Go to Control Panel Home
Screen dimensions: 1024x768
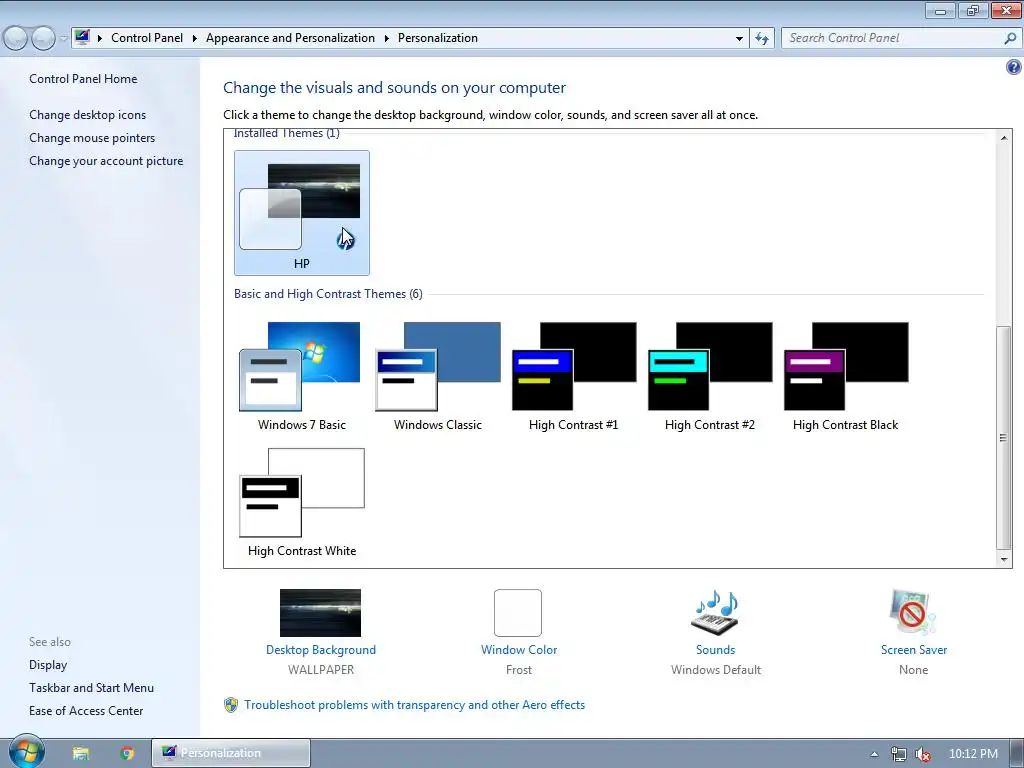point(83,78)
